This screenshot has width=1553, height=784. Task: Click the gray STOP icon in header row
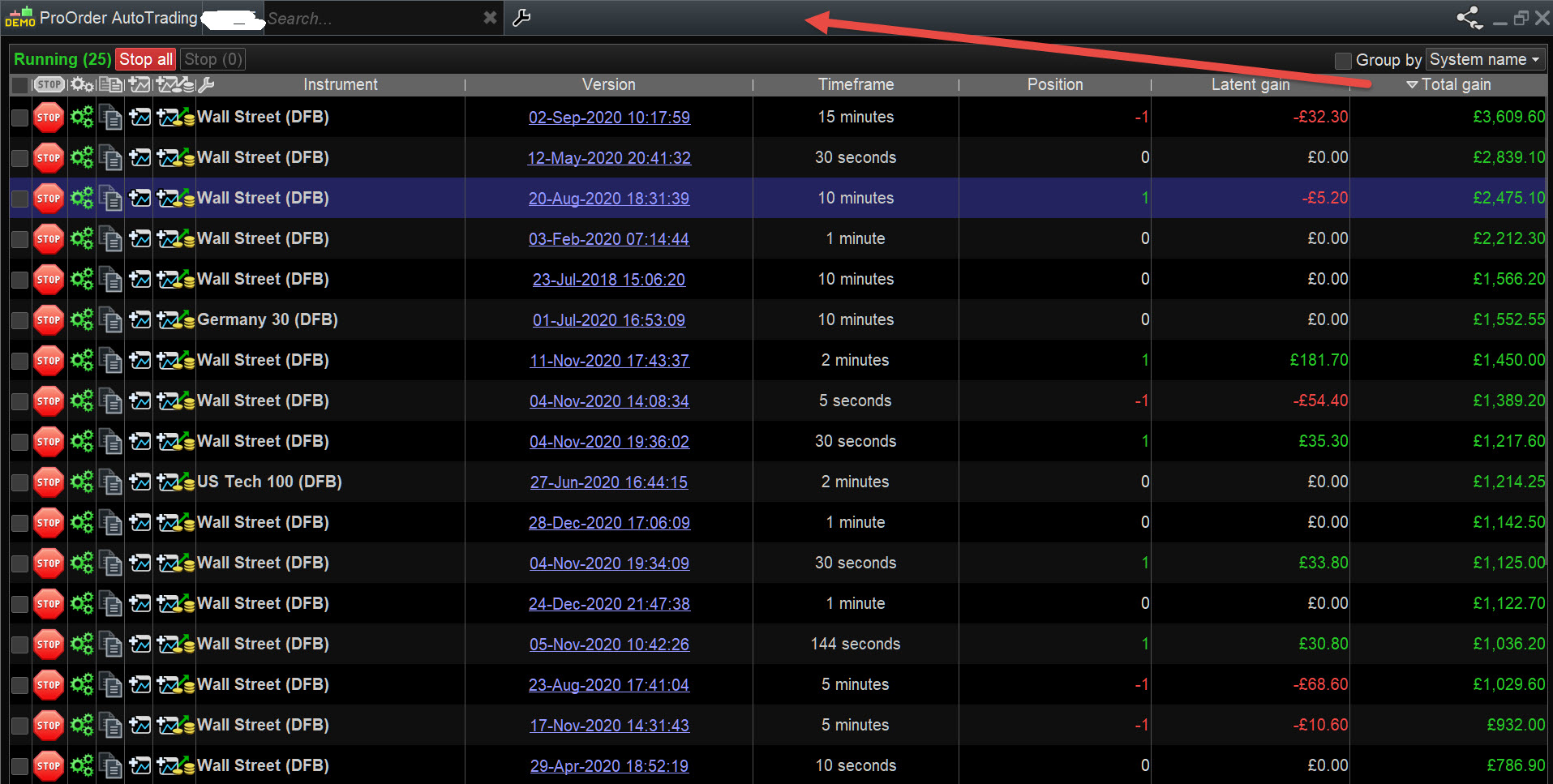pyautogui.click(x=49, y=84)
